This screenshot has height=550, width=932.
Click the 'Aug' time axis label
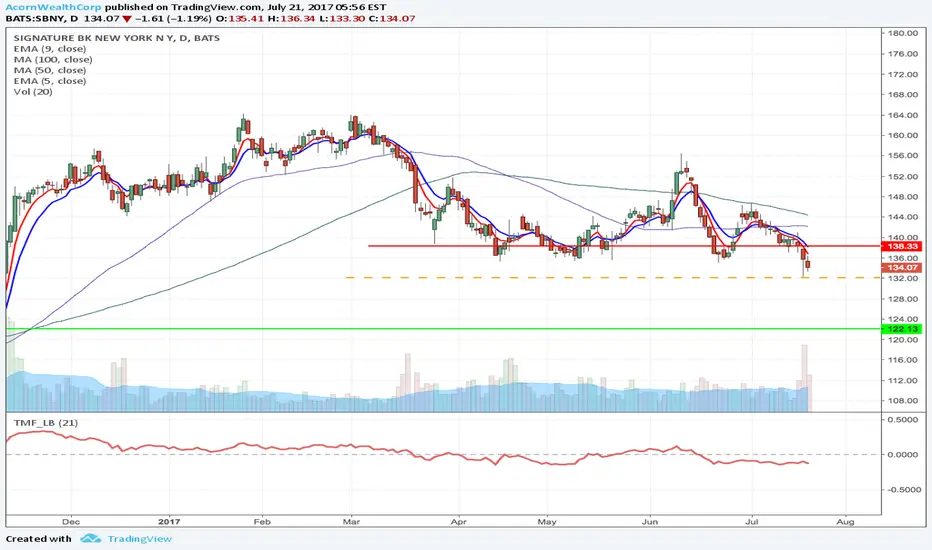845,521
